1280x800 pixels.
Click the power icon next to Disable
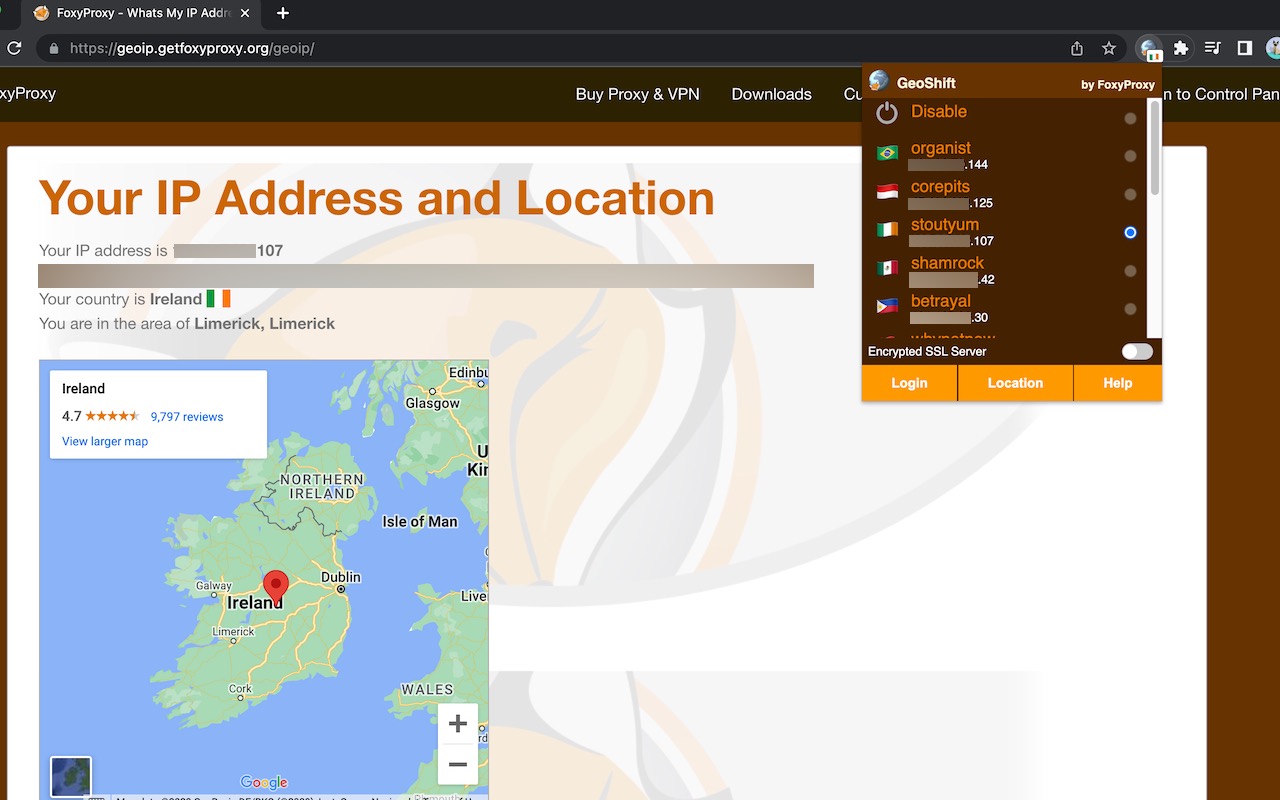(887, 113)
